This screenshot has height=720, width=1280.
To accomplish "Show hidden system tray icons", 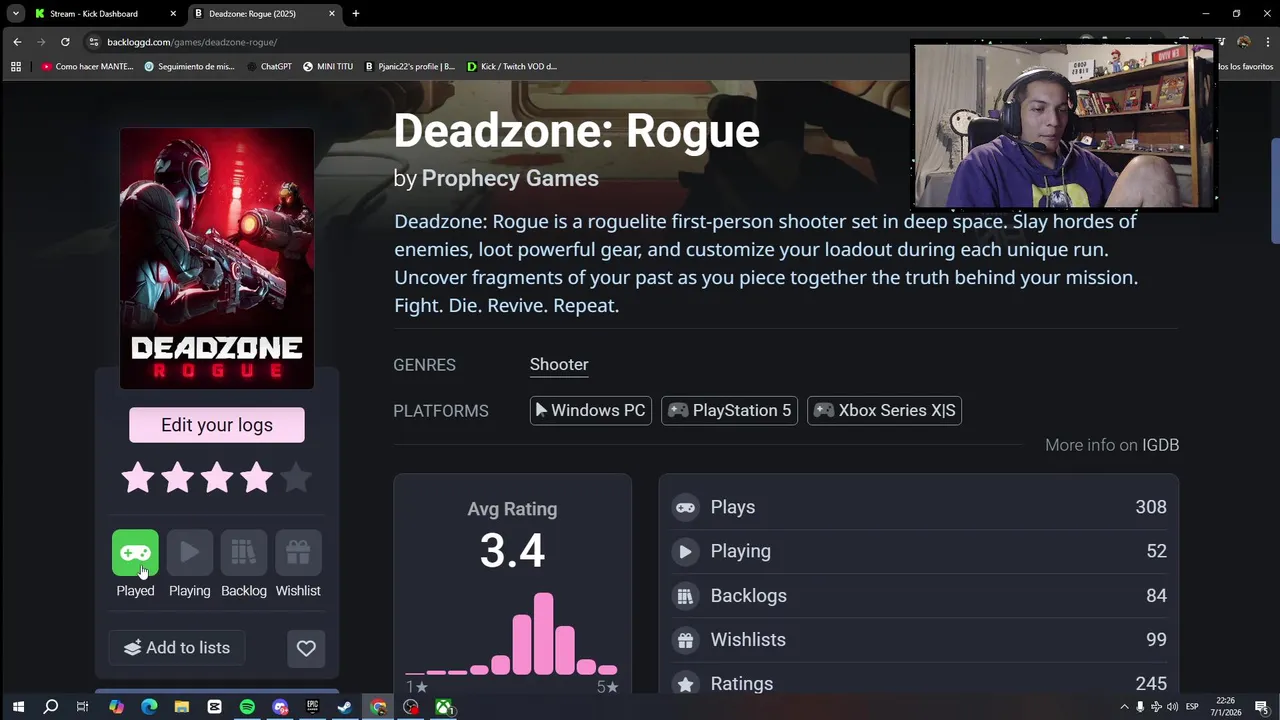I will pos(1124,707).
